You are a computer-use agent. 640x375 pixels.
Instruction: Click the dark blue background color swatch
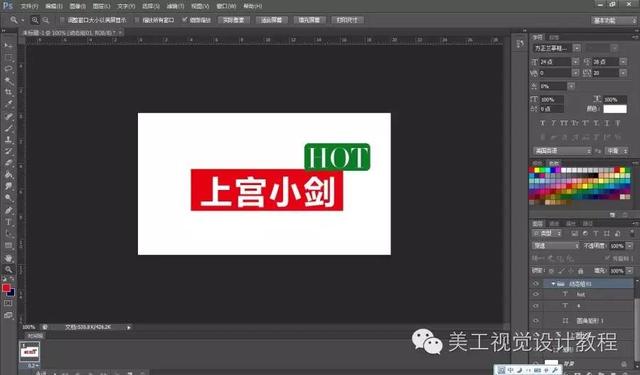(11, 292)
